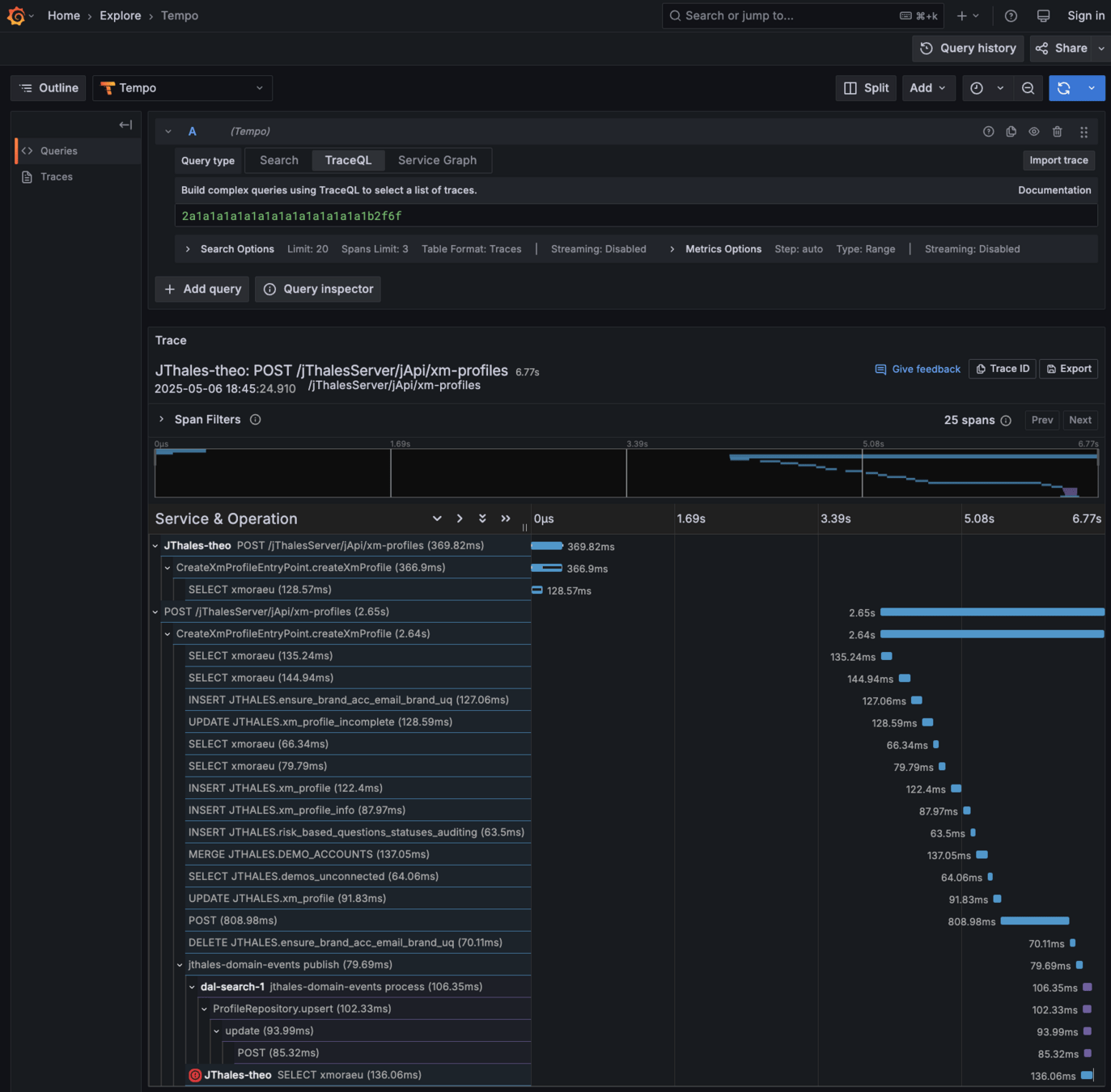Click the blue refresh query icon
1111x1092 pixels.
click(x=1063, y=88)
